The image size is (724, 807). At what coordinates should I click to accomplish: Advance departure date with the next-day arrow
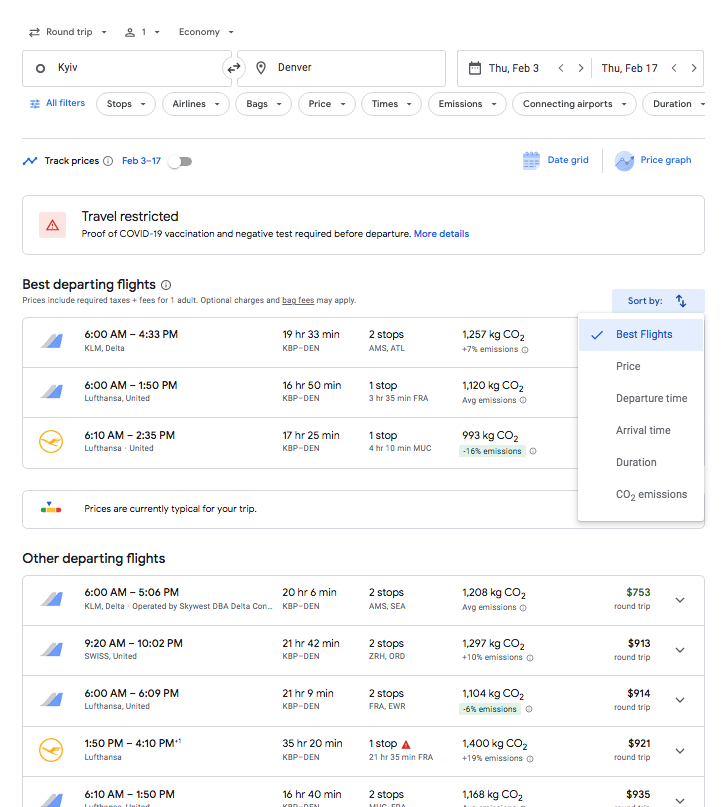pos(582,68)
